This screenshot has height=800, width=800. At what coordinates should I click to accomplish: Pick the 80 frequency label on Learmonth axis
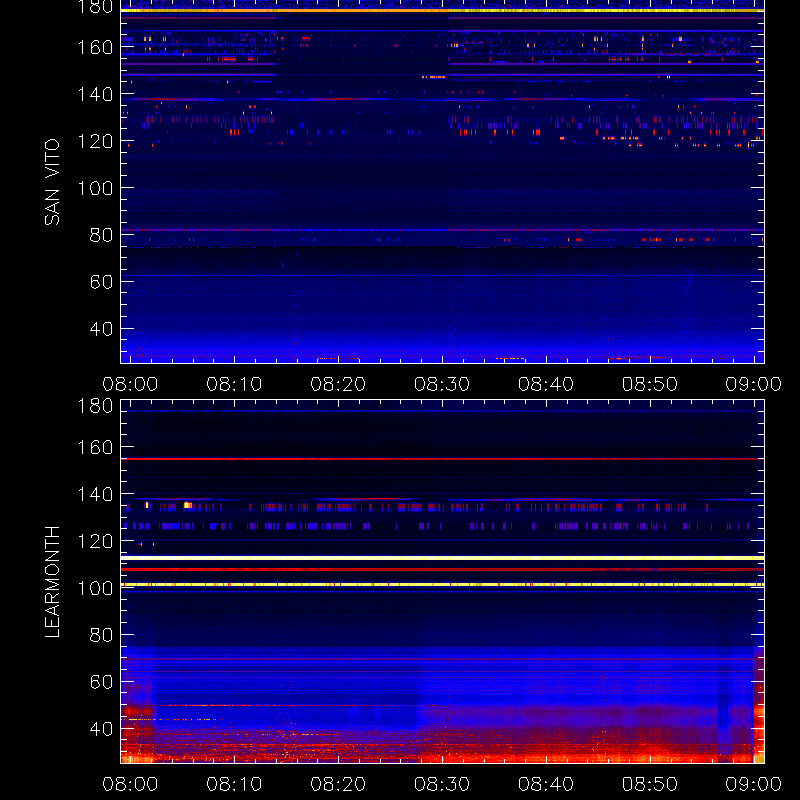pyautogui.click(x=101, y=635)
